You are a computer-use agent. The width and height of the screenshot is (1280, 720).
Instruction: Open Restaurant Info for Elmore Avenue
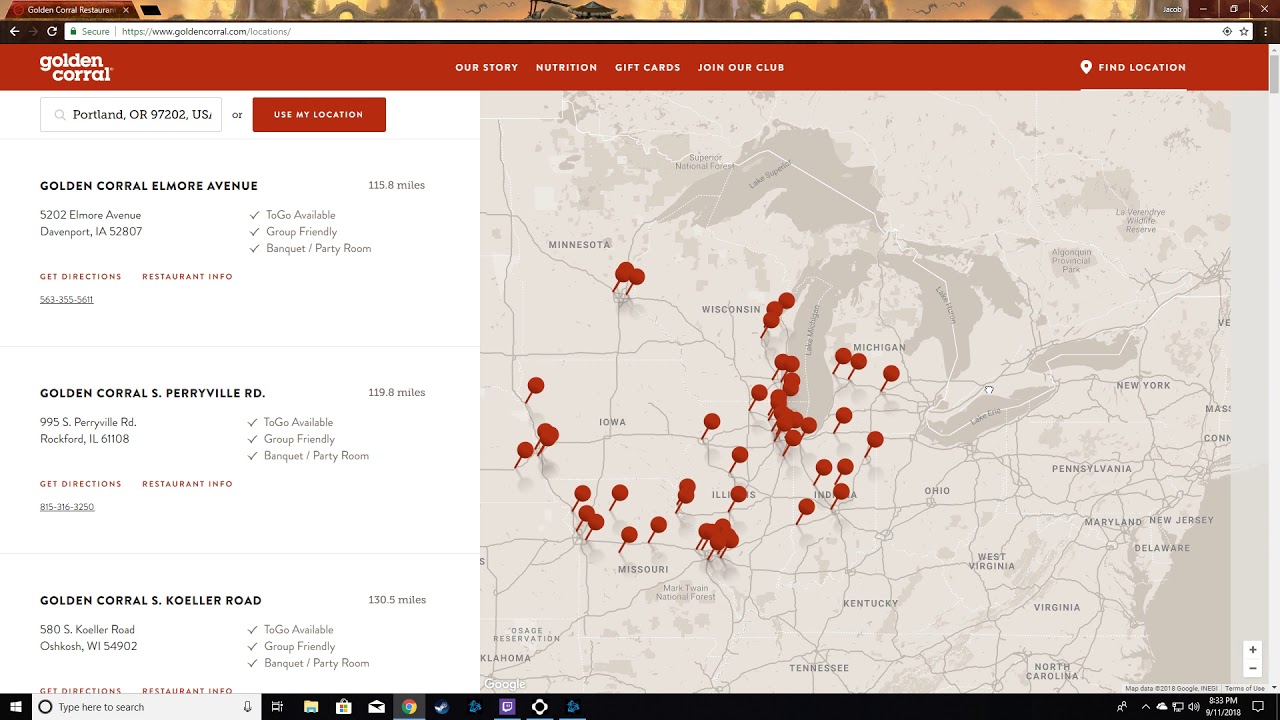coord(187,277)
